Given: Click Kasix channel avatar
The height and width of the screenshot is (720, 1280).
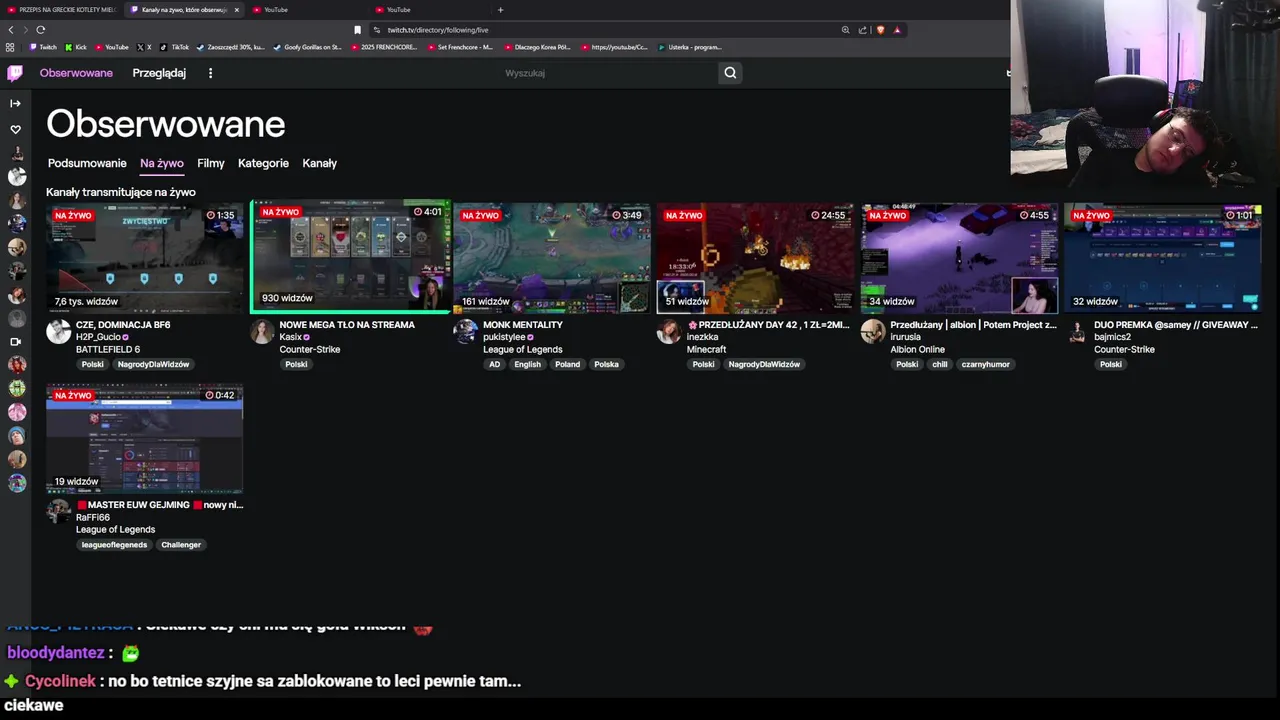Looking at the screenshot, I should tap(262, 332).
